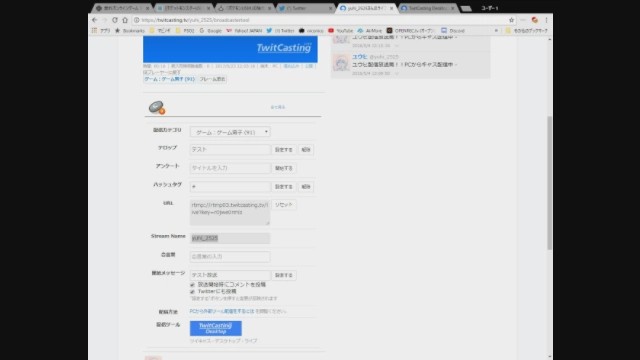Viewport: 640px width, 360px height.
Task: Bookmark this page with the star
Action: tap(511, 20)
